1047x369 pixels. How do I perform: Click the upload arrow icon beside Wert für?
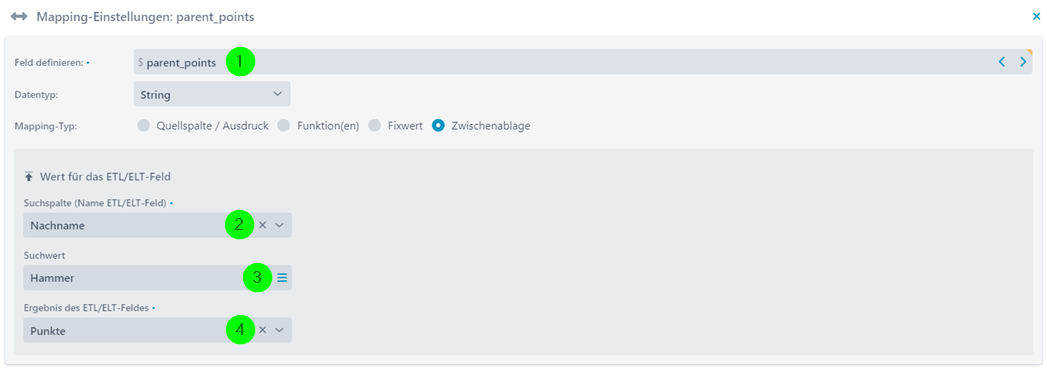tap(28, 177)
